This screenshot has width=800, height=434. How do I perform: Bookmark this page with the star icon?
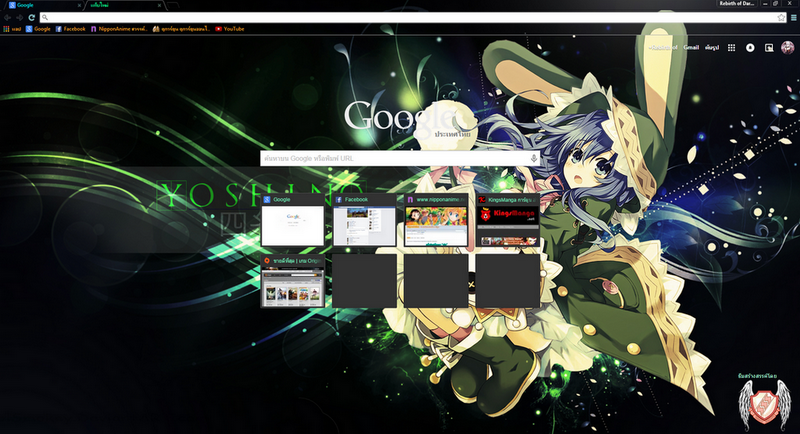(781, 17)
